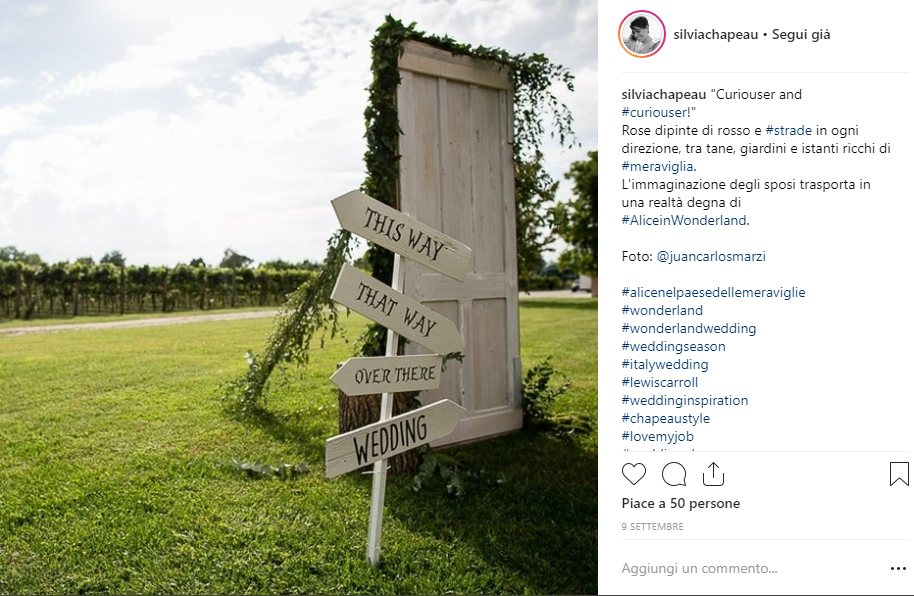This screenshot has width=914, height=596.
Task: Open the #chapeaustyle hashtag link
Action: (666, 419)
